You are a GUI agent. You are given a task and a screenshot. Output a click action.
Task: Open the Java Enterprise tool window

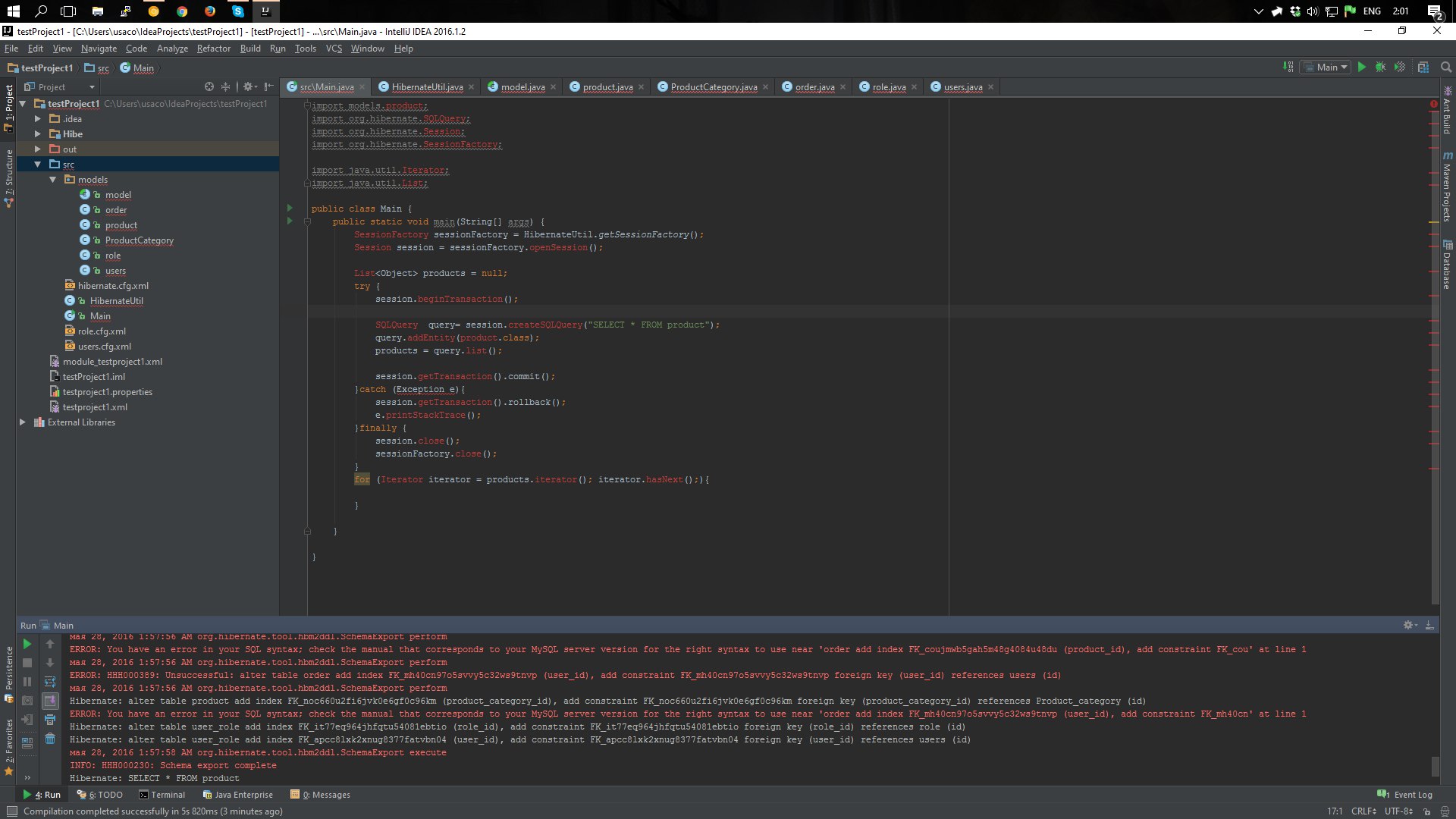click(237, 795)
